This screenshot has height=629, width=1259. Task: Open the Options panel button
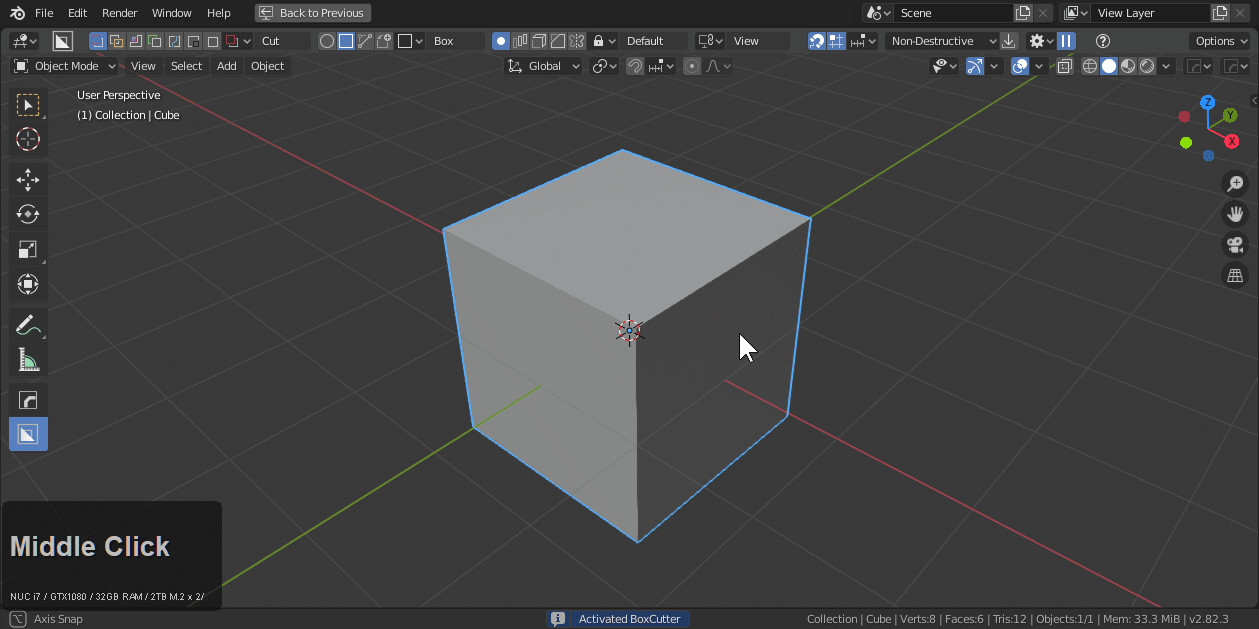tap(1219, 41)
